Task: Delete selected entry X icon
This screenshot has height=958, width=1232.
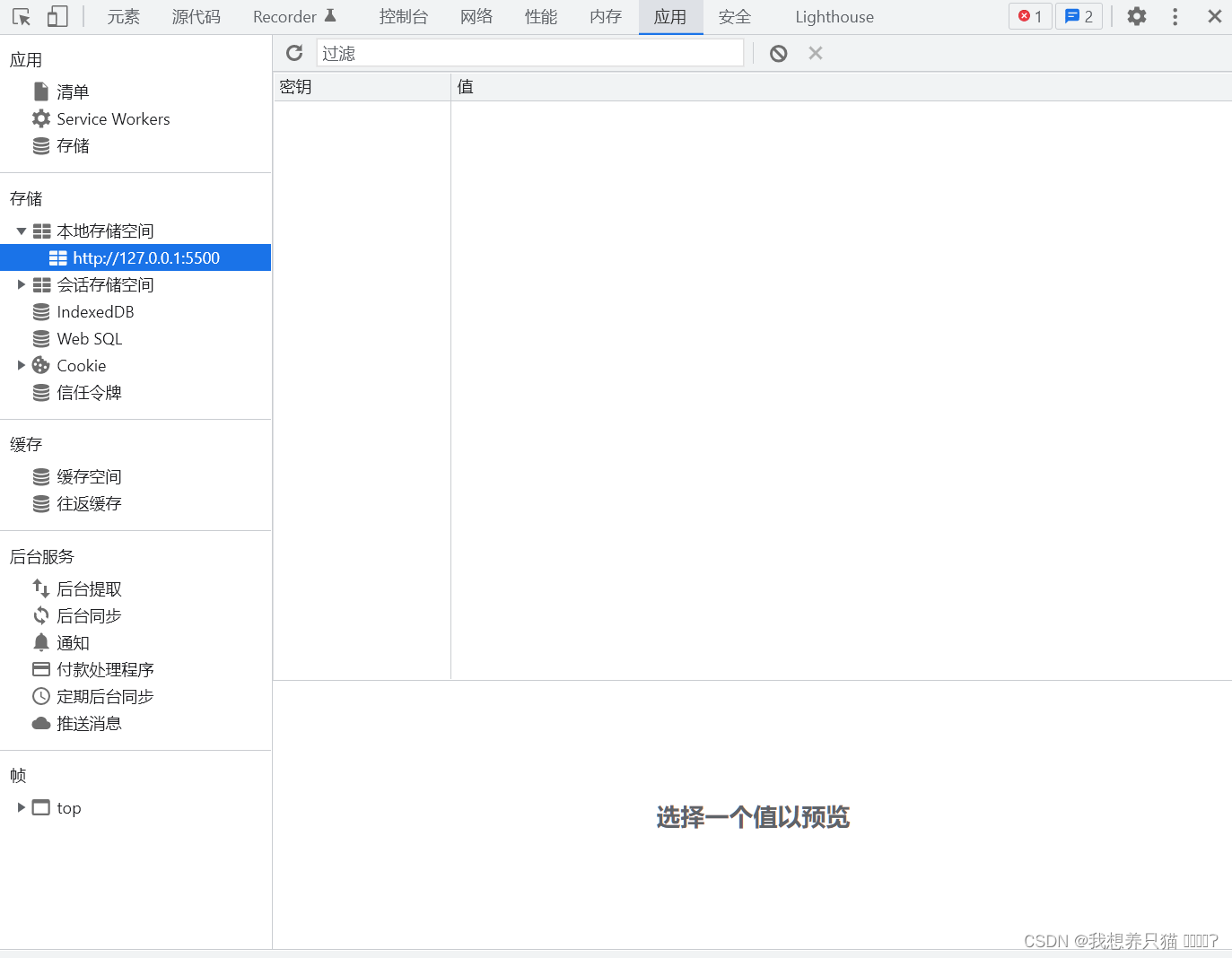Action: pos(816,53)
